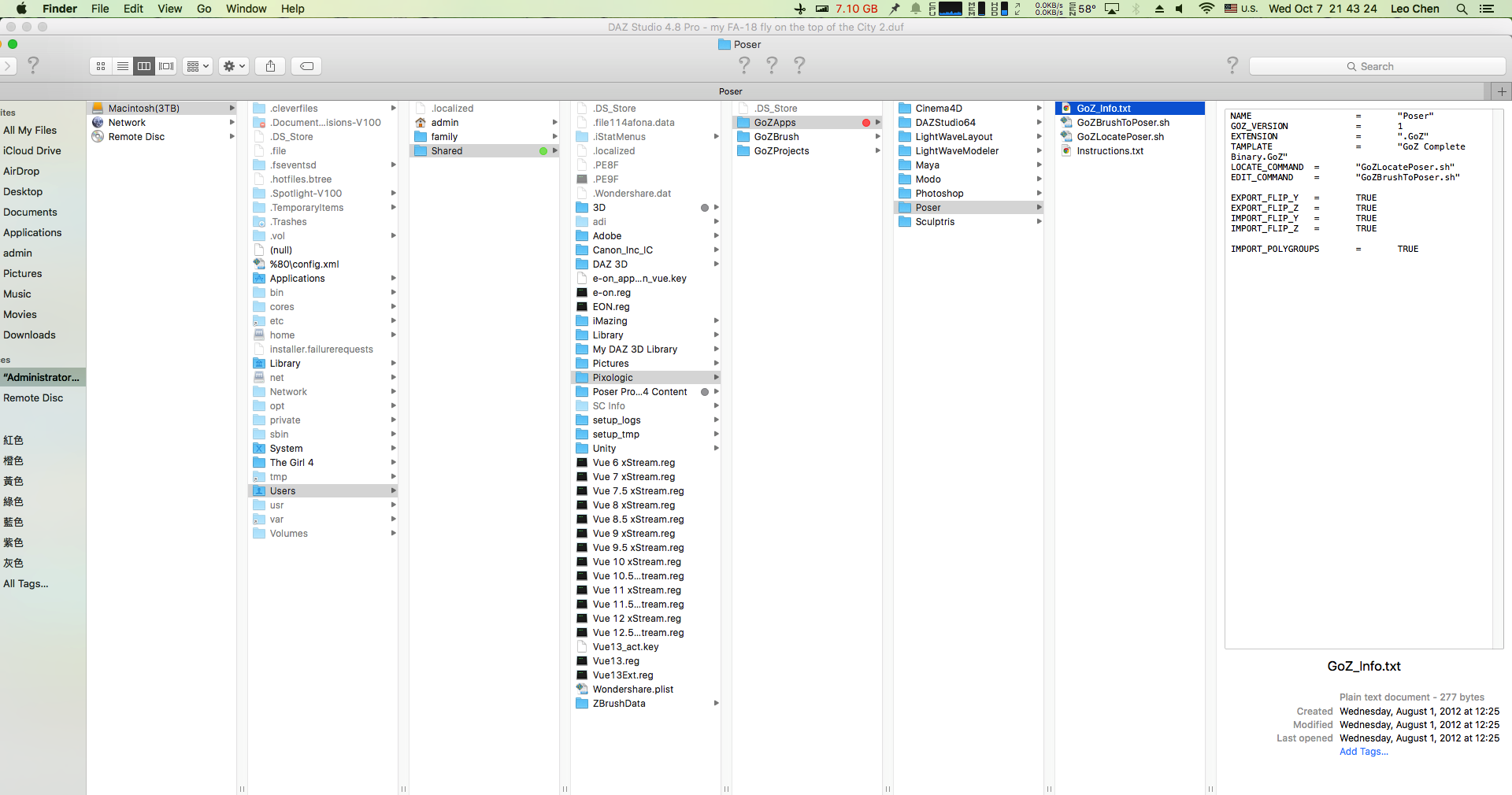Expand the ZBrushData folder arrow
Image resolution: width=1512 pixels, height=795 pixels.
(716, 703)
